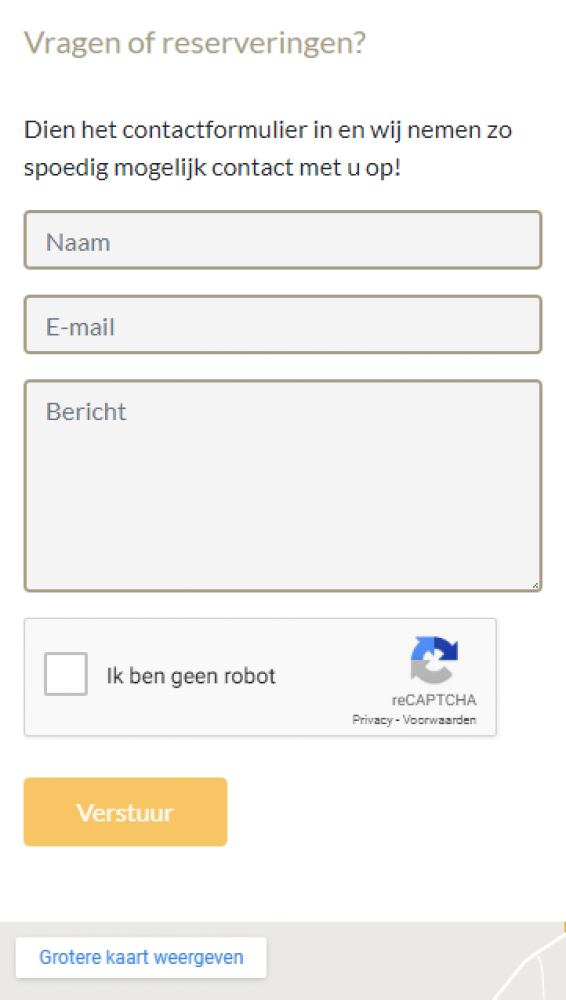Click the reCAPTCHA arrows logo icon
The image size is (566, 1000).
(434, 660)
